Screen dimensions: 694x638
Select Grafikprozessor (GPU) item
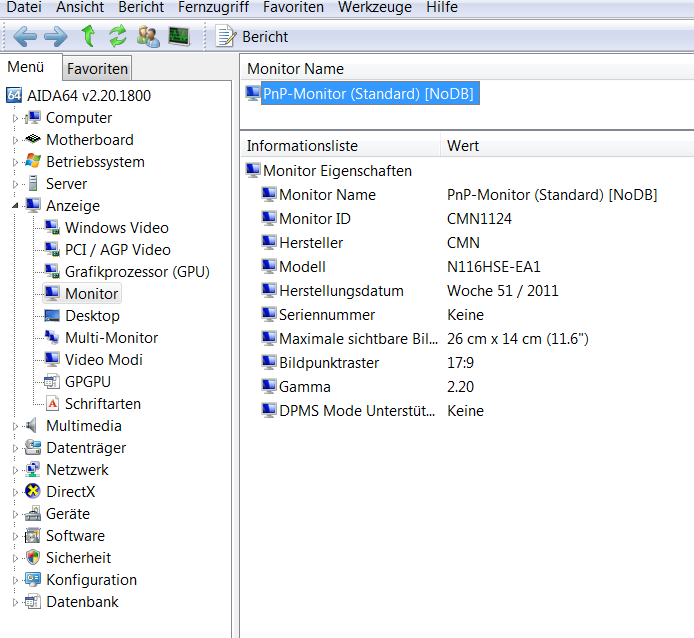137,272
